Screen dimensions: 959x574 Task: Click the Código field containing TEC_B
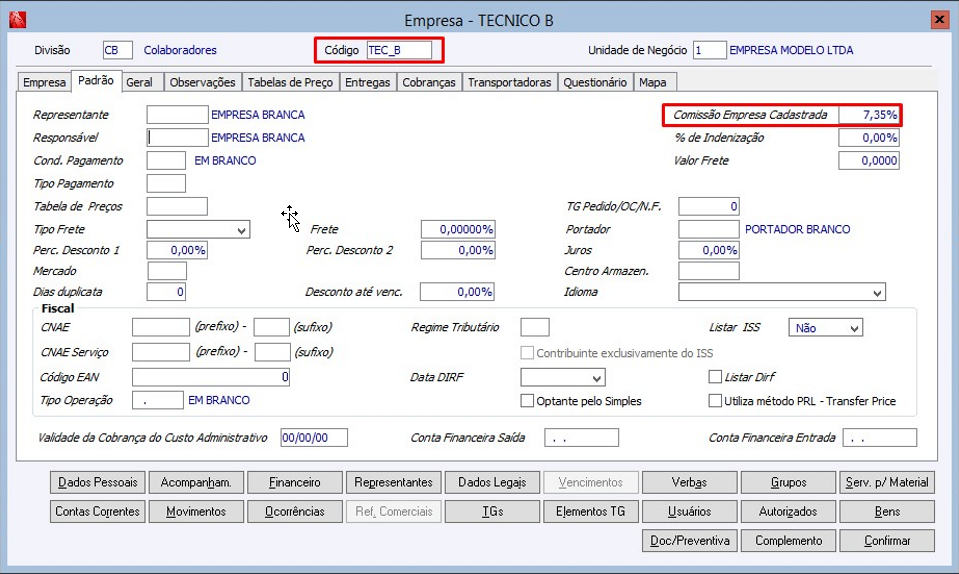[399, 50]
